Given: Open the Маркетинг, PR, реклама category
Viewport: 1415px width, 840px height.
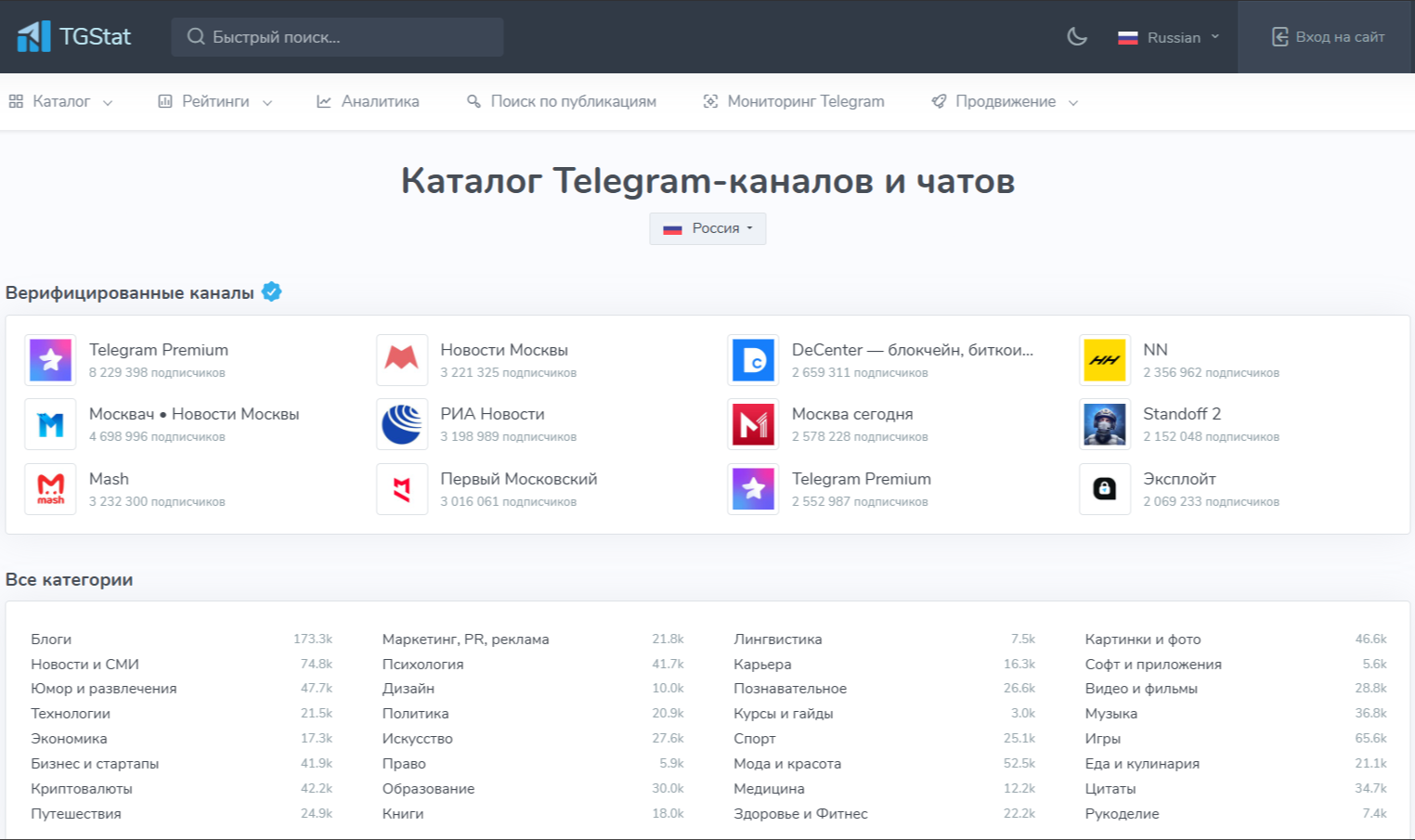Looking at the screenshot, I should (x=465, y=639).
